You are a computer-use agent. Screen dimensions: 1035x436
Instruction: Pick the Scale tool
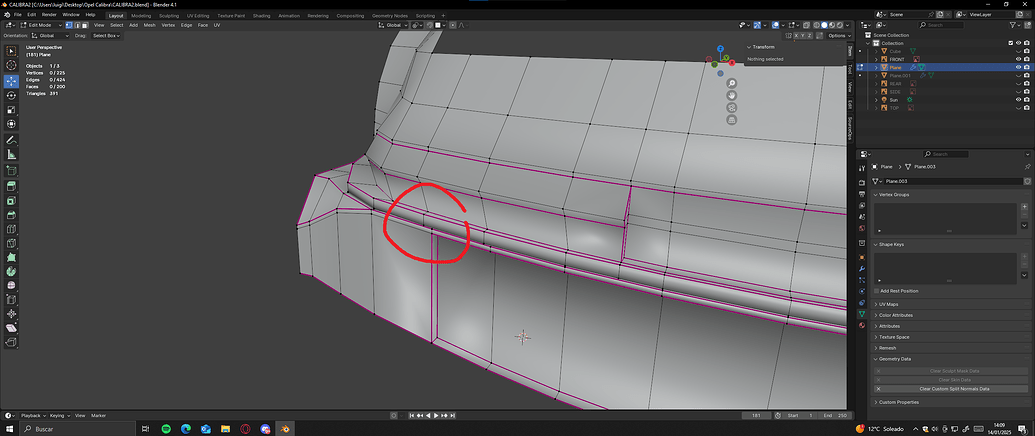[11, 110]
